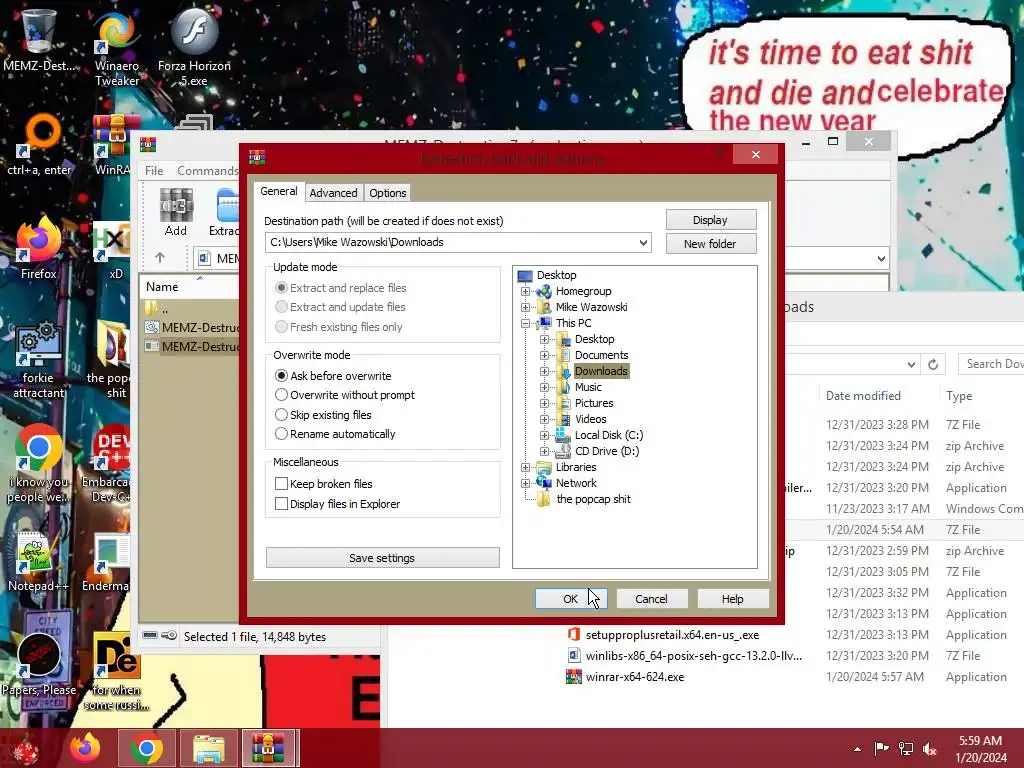Click the Cancel button
This screenshot has height=768, width=1024.
(x=651, y=599)
